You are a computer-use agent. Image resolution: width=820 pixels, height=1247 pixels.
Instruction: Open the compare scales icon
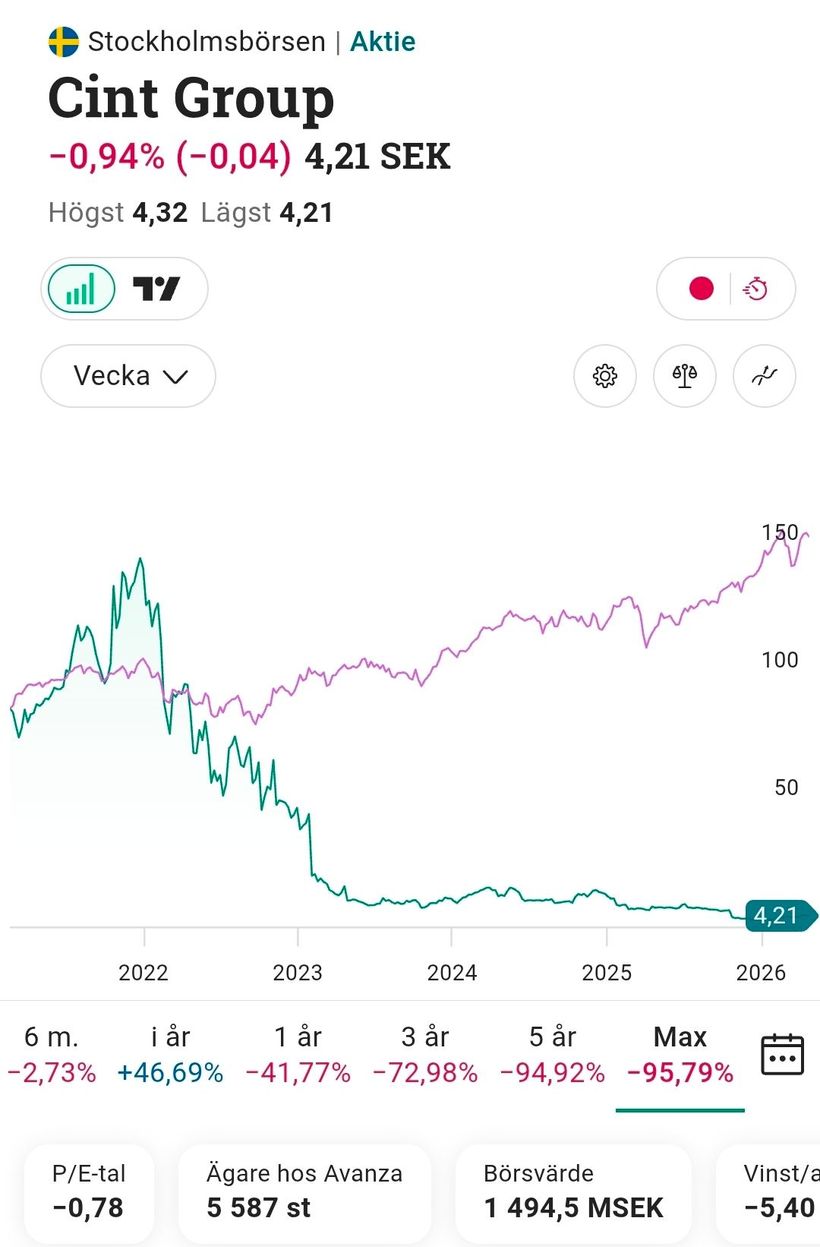684,376
